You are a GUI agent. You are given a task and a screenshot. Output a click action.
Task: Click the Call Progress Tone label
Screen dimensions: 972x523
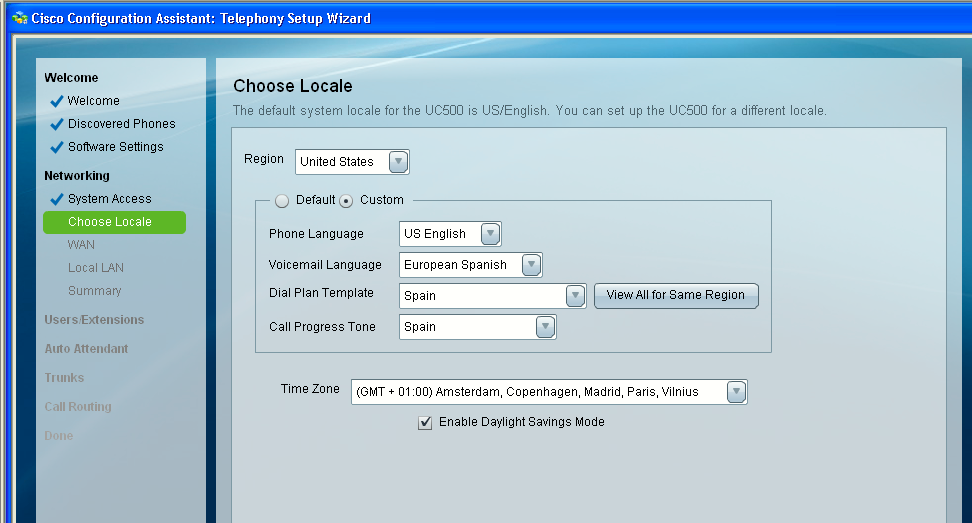pos(322,327)
